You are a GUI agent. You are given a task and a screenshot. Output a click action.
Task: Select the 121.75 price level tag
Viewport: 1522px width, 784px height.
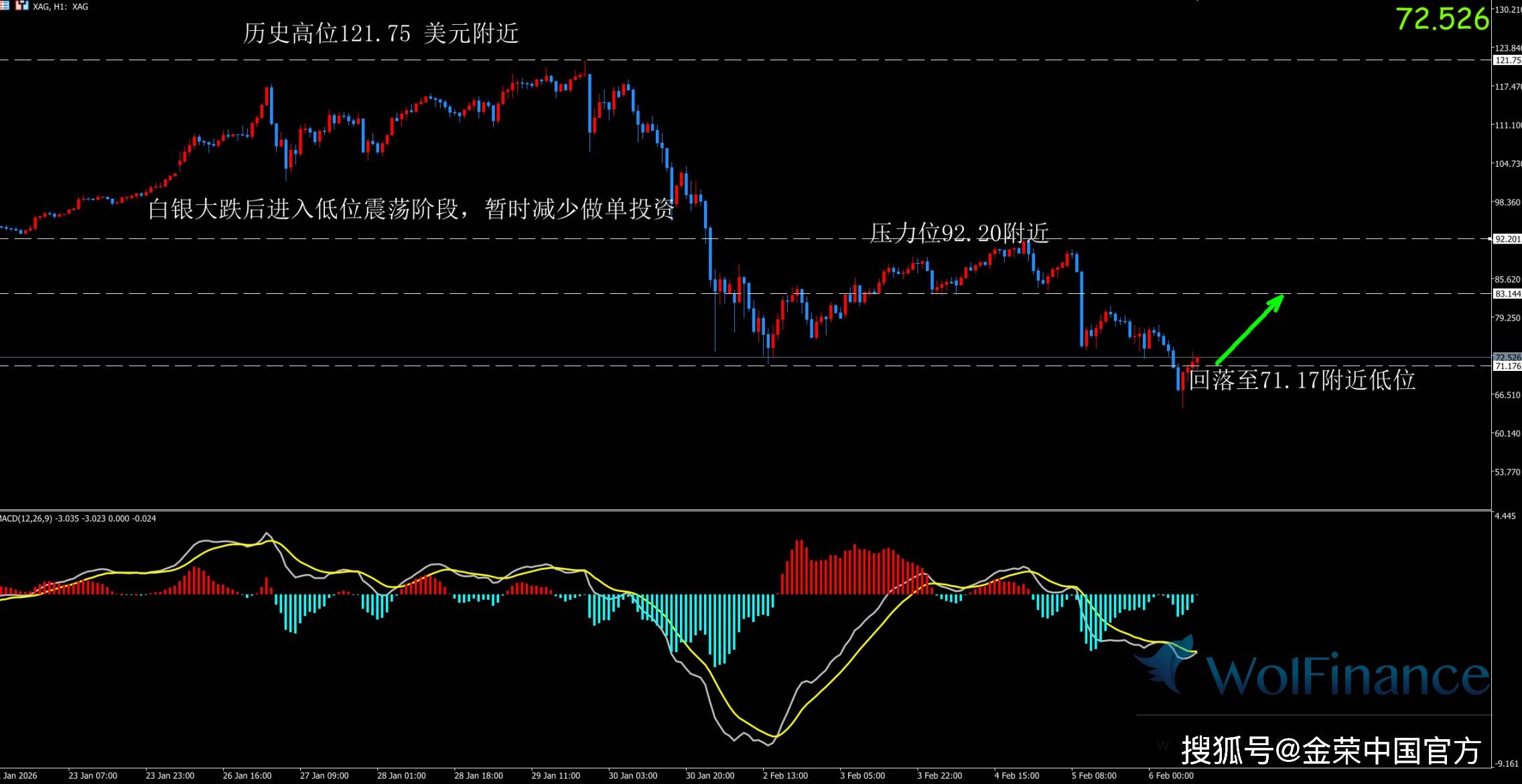[x=1507, y=60]
